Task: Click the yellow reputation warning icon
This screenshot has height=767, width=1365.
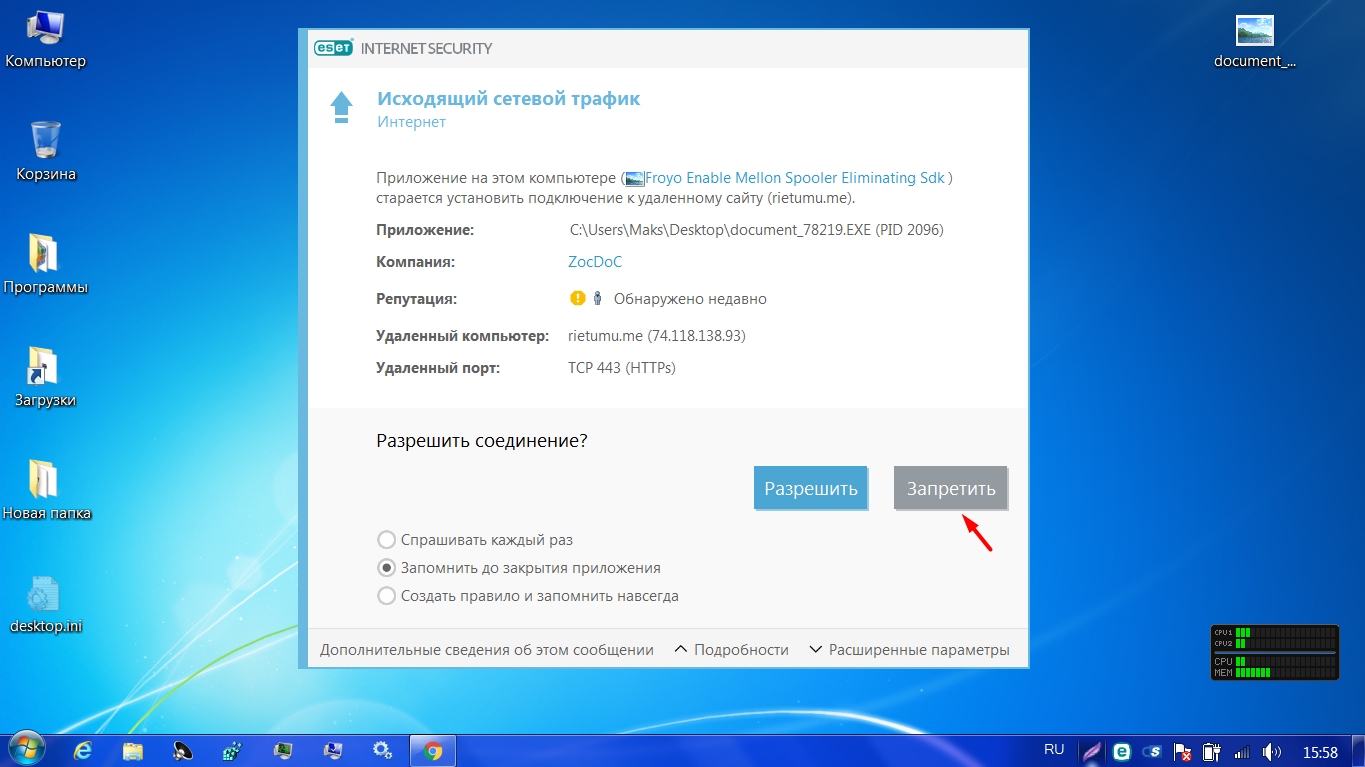Action: 577,298
